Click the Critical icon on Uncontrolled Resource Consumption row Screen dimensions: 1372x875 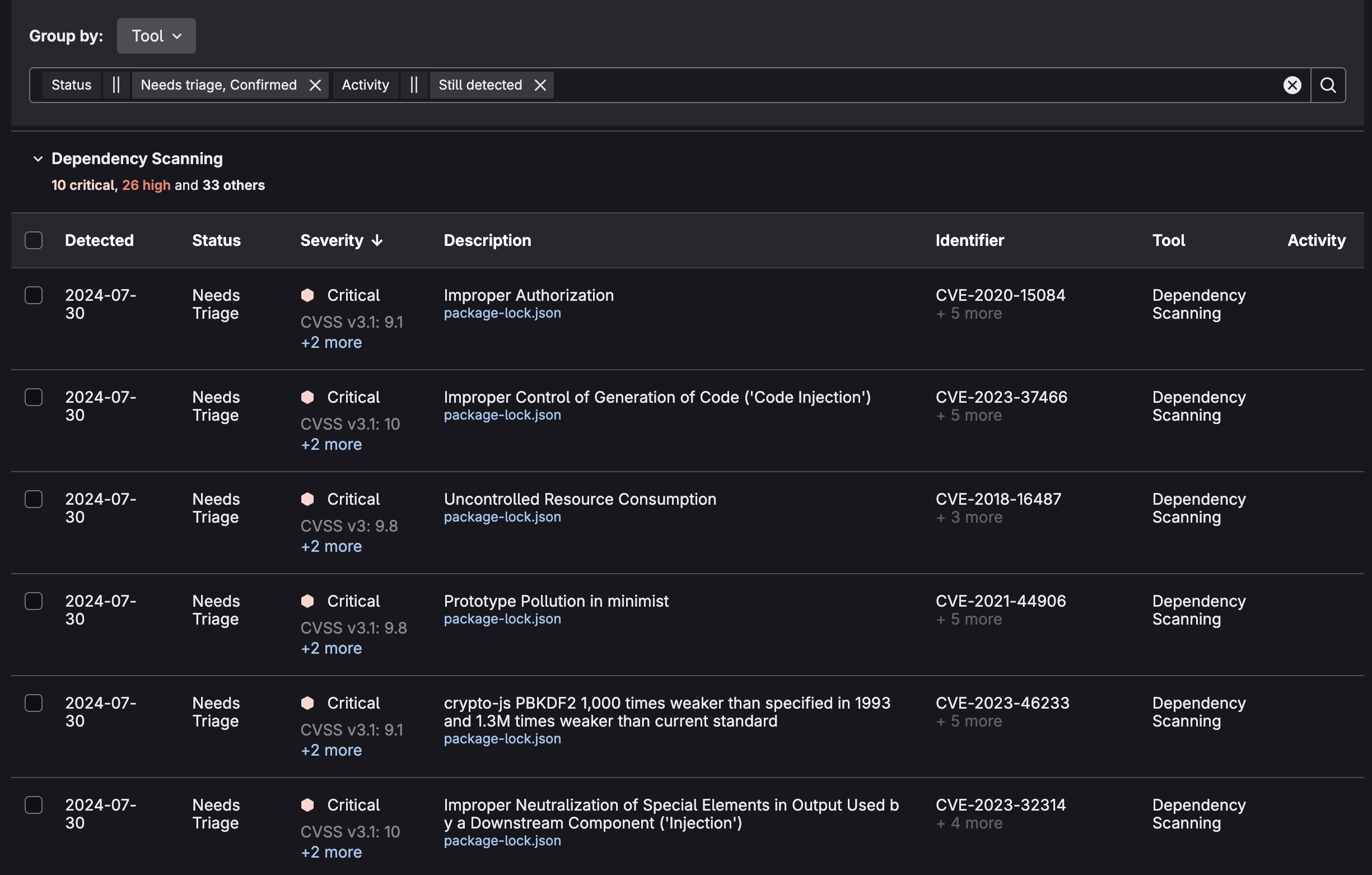307,499
